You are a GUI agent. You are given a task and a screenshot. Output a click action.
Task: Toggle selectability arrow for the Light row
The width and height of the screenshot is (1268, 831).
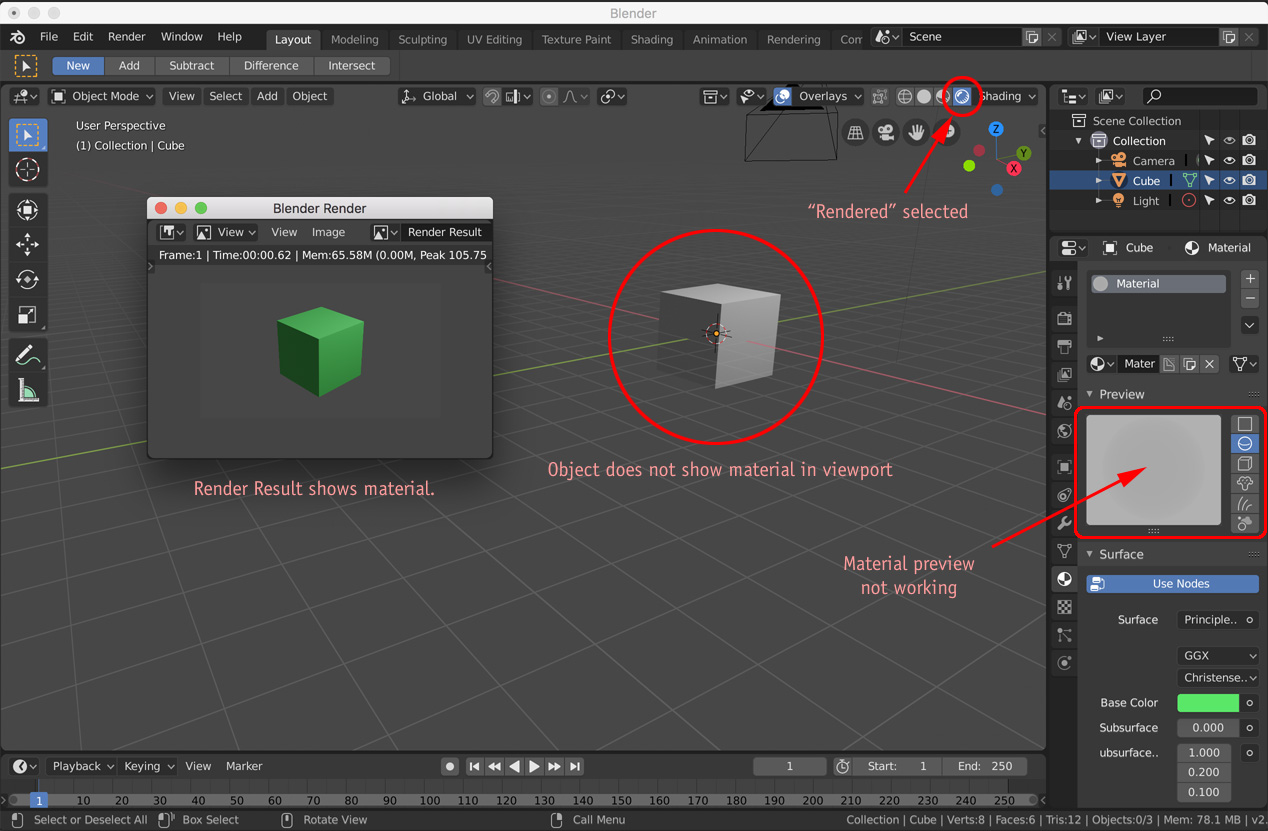(x=1210, y=200)
